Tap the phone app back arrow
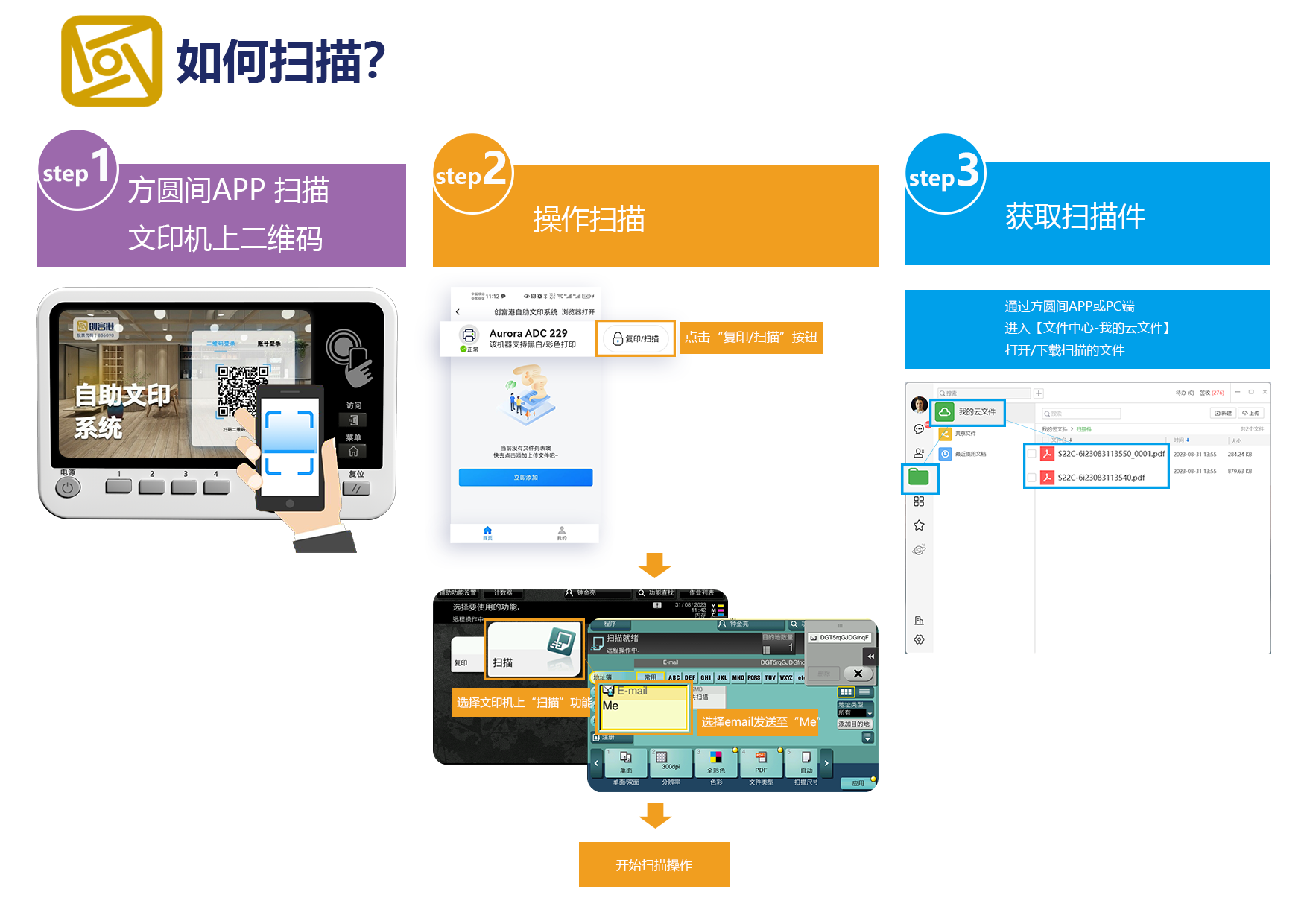This screenshot has width=1307, height=924. point(458,312)
